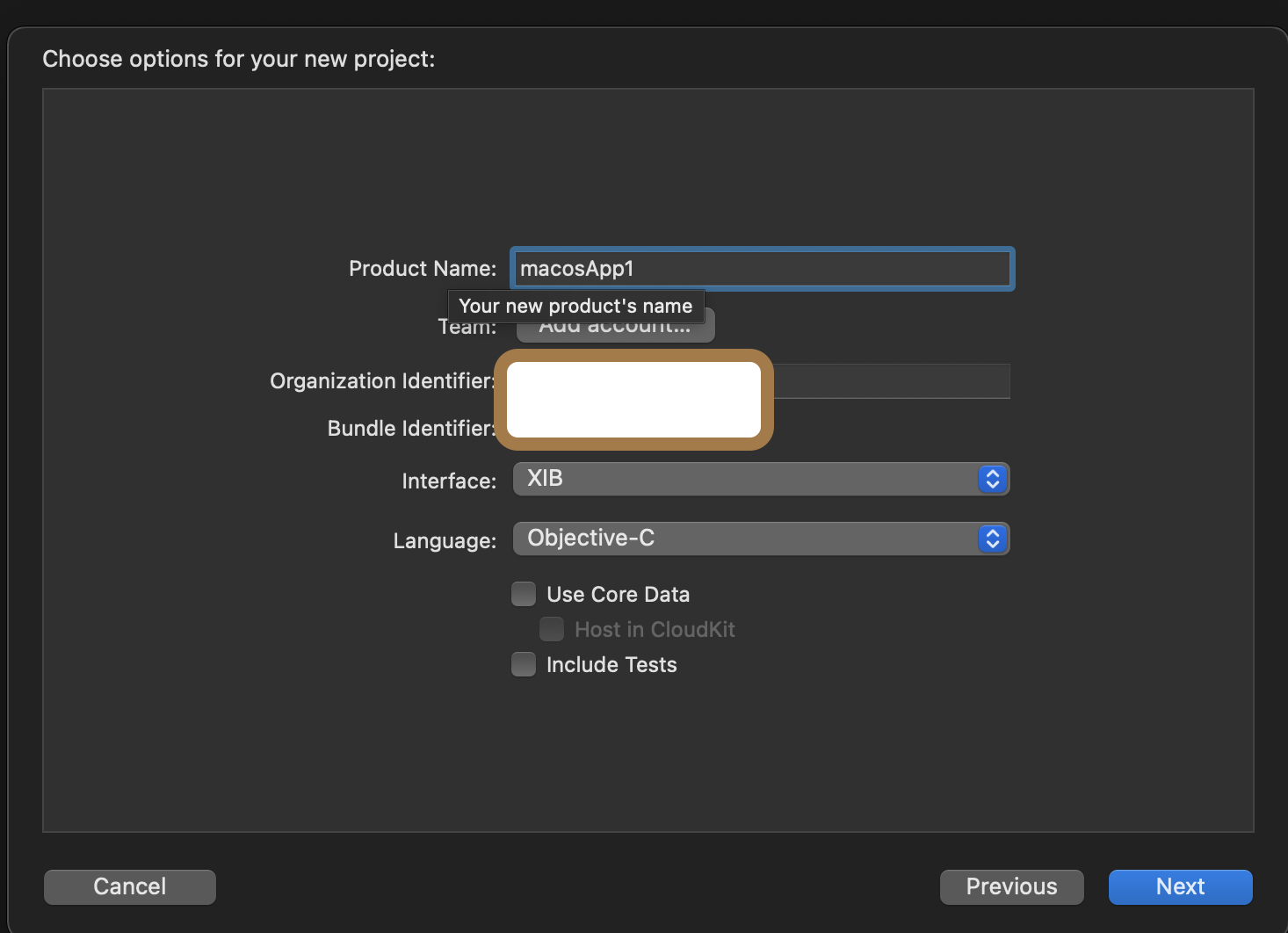
Task: Toggle the Host in CloudKit checkbox
Action: 552,630
